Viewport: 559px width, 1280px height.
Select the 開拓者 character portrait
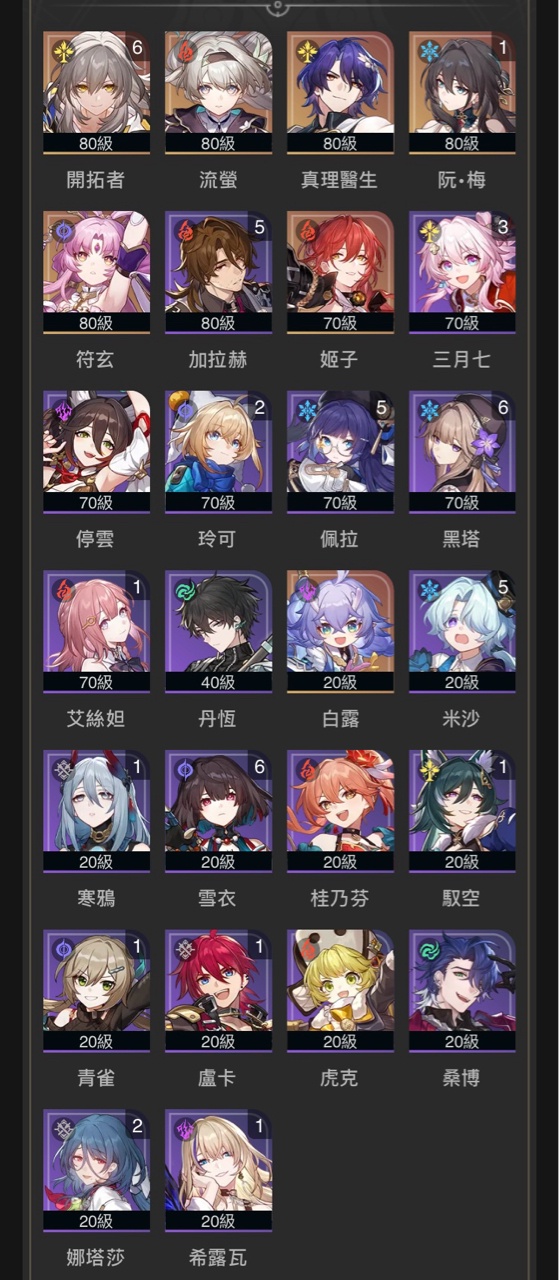click(96, 93)
